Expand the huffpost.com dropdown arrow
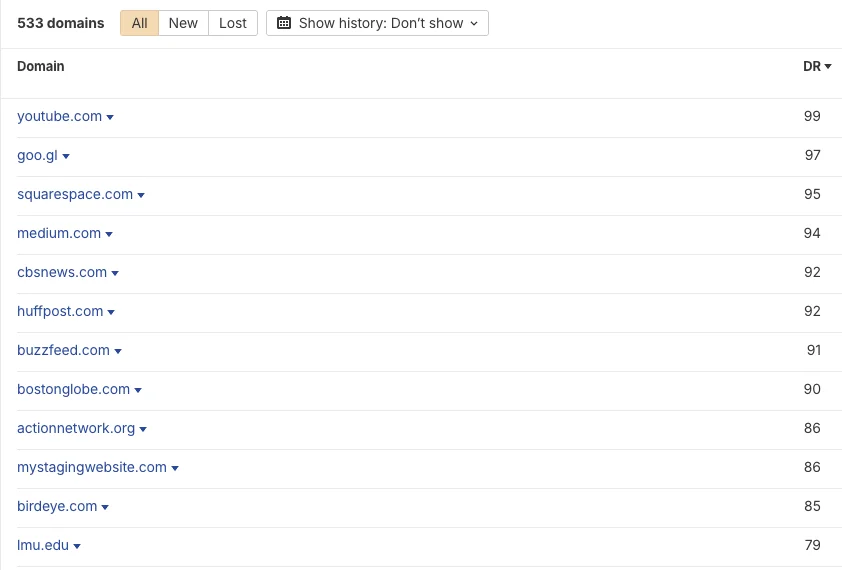 click(x=111, y=312)
